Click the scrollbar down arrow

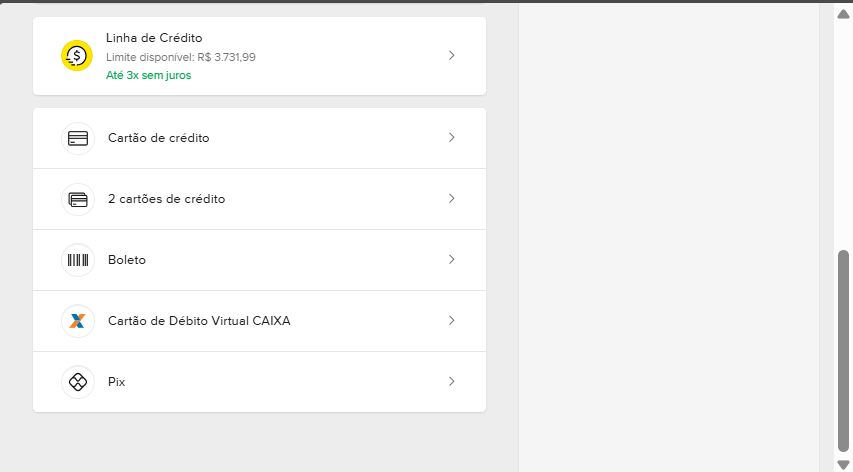click(x=843, y=464)
